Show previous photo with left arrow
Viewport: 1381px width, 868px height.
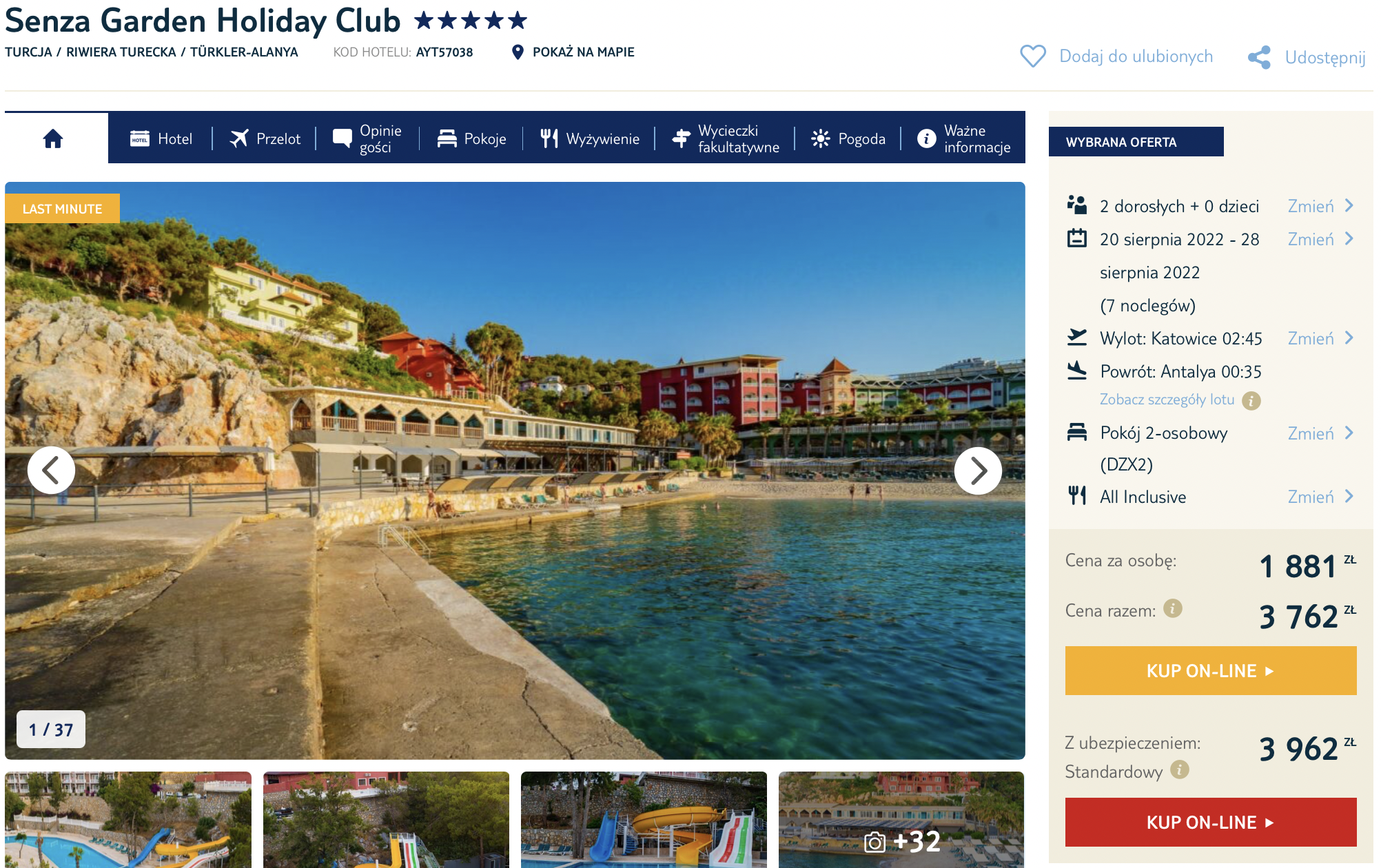[51, 471]
